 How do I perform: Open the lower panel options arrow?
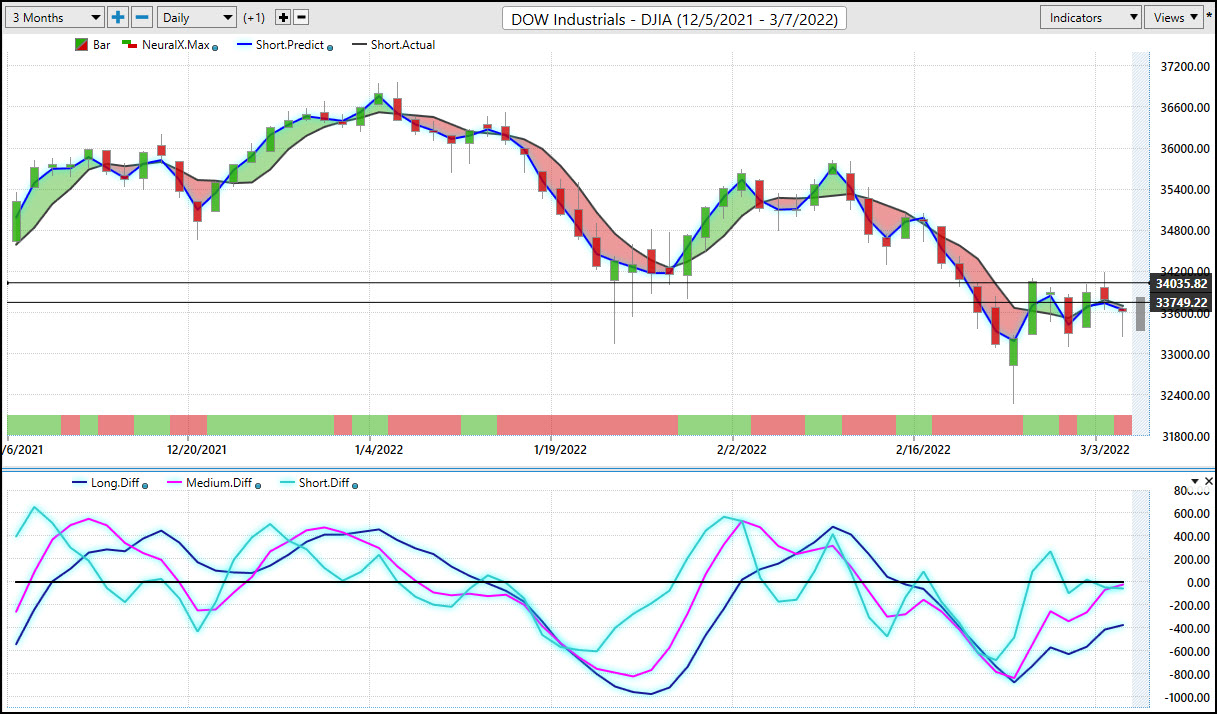[x=1194, y=481]
